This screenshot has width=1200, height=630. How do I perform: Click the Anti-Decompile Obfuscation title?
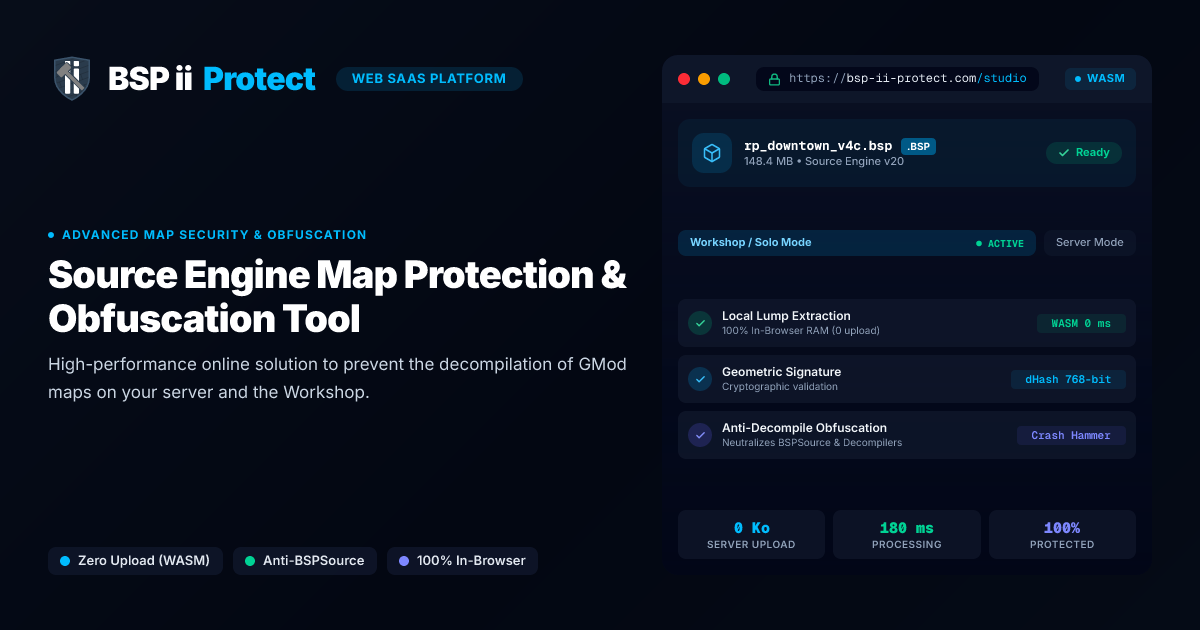[x=804, y=428]
